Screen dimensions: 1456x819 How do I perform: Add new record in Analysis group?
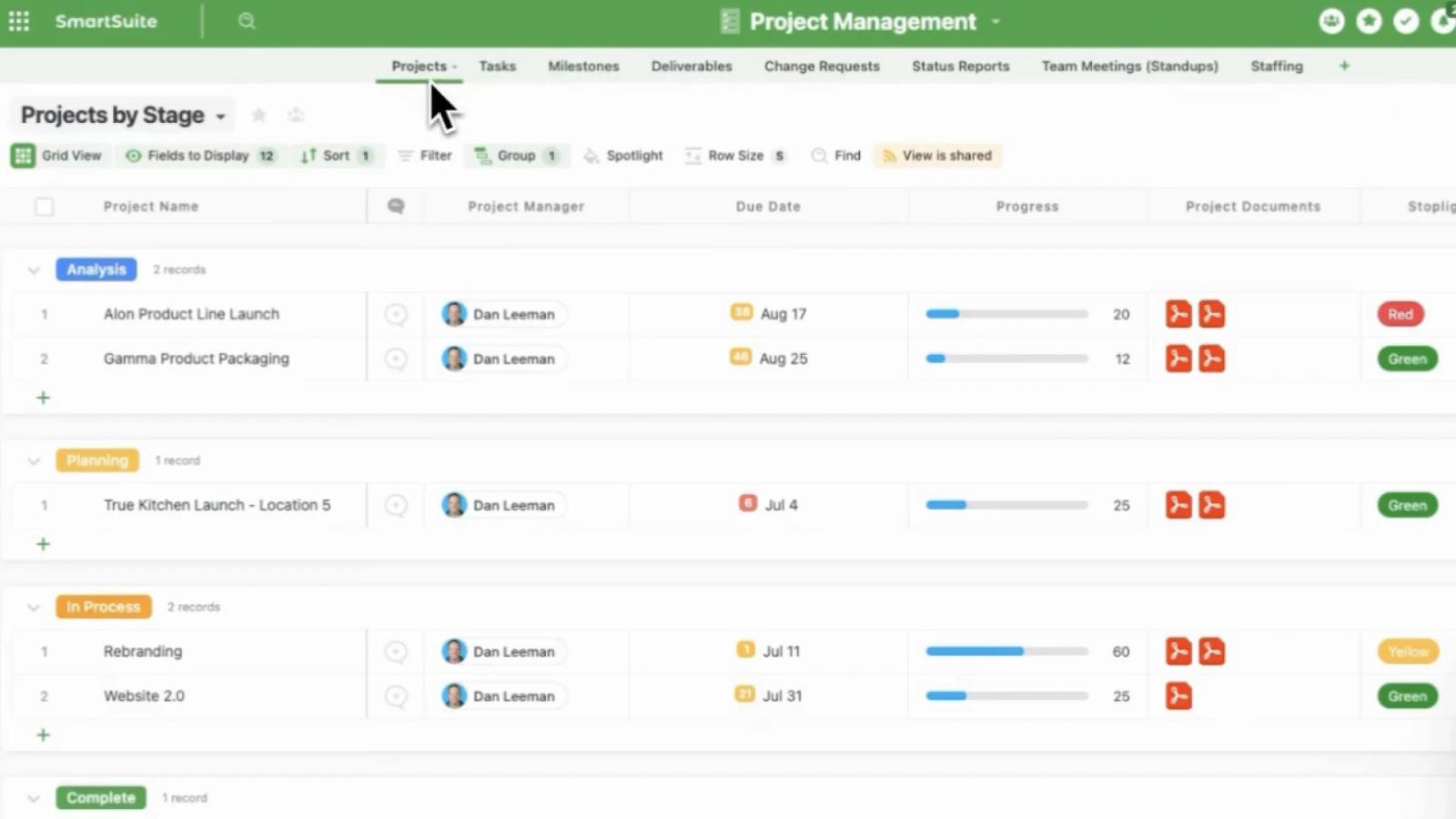click(43, 398)
